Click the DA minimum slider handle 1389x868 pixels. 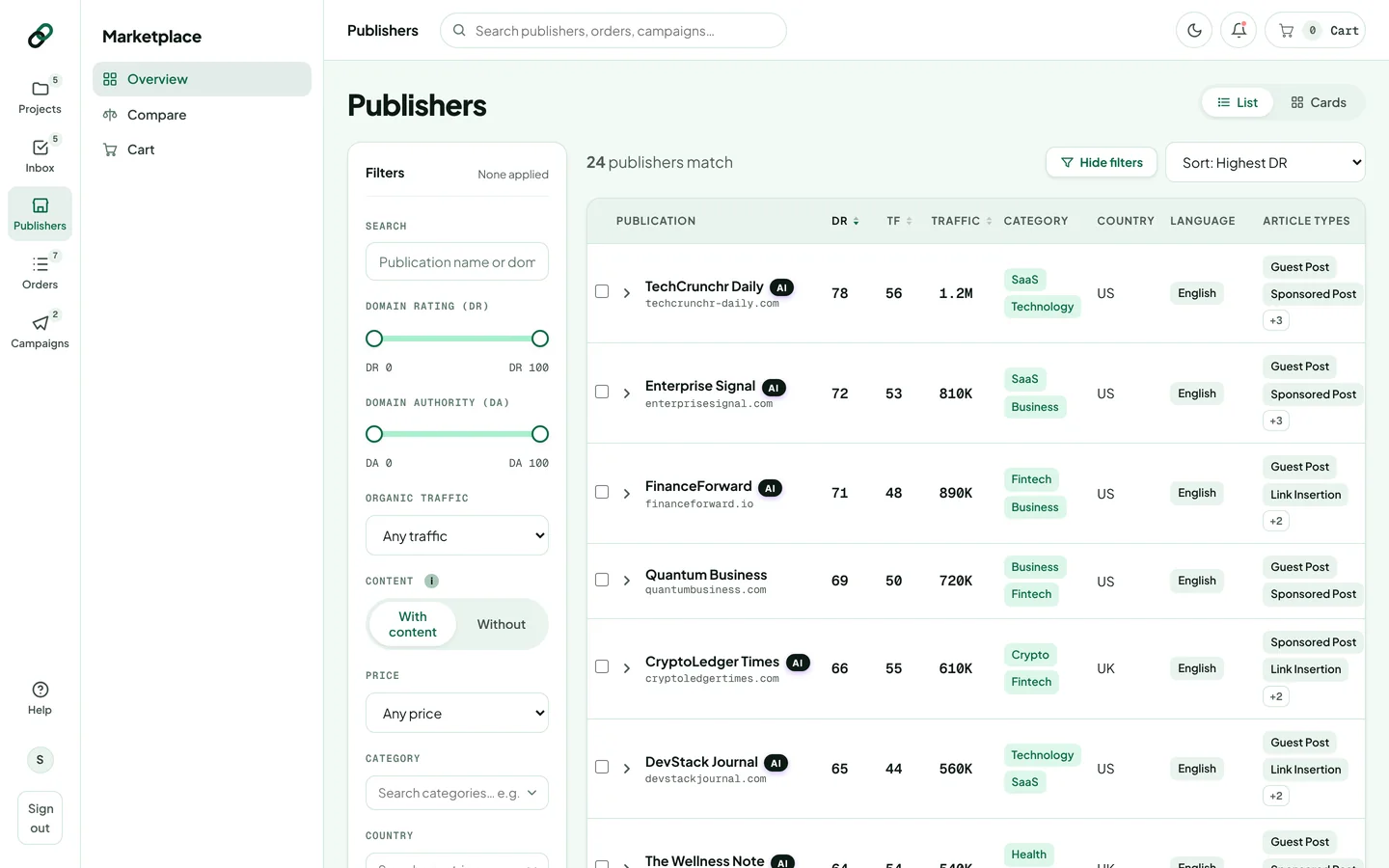374,434
